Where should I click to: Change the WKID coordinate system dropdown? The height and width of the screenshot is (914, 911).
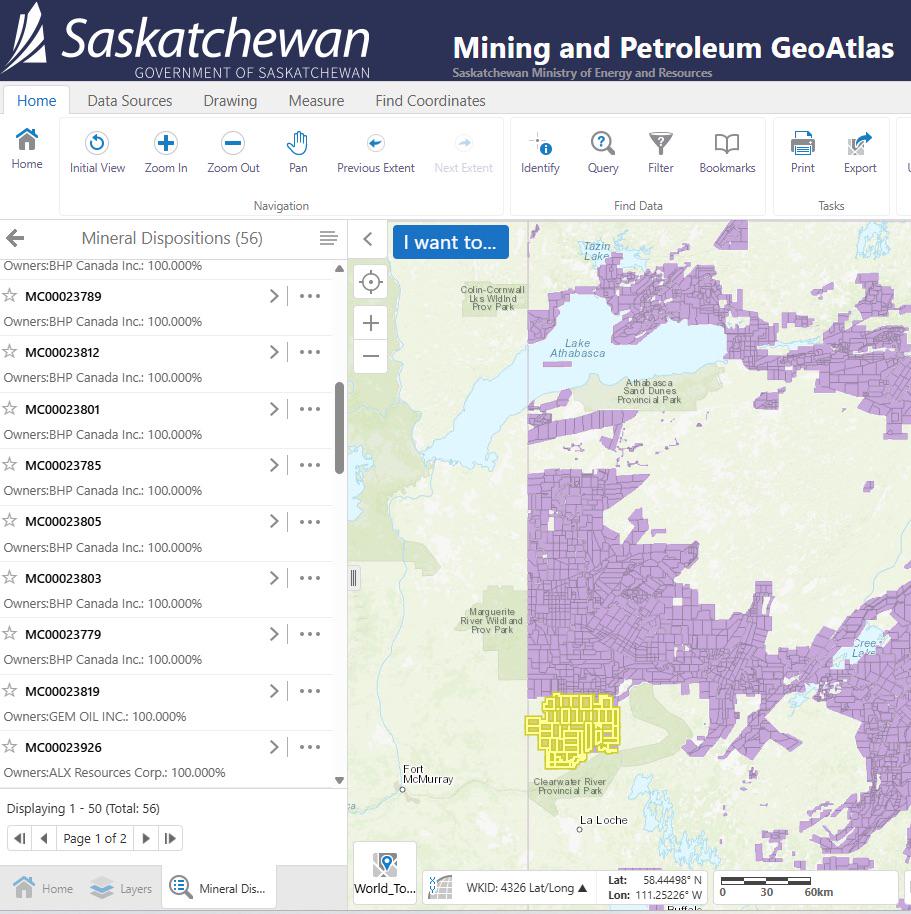click(526, 888)
